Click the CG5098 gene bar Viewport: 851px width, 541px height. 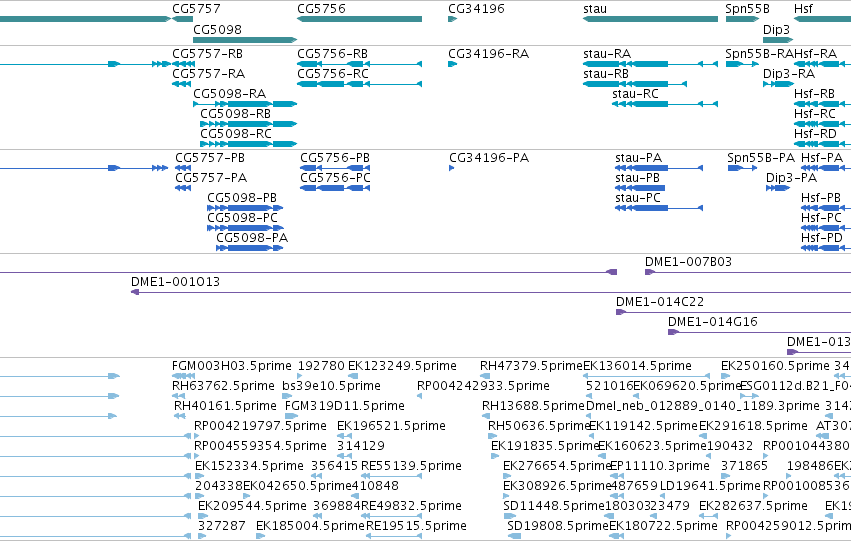coord(245,40)
